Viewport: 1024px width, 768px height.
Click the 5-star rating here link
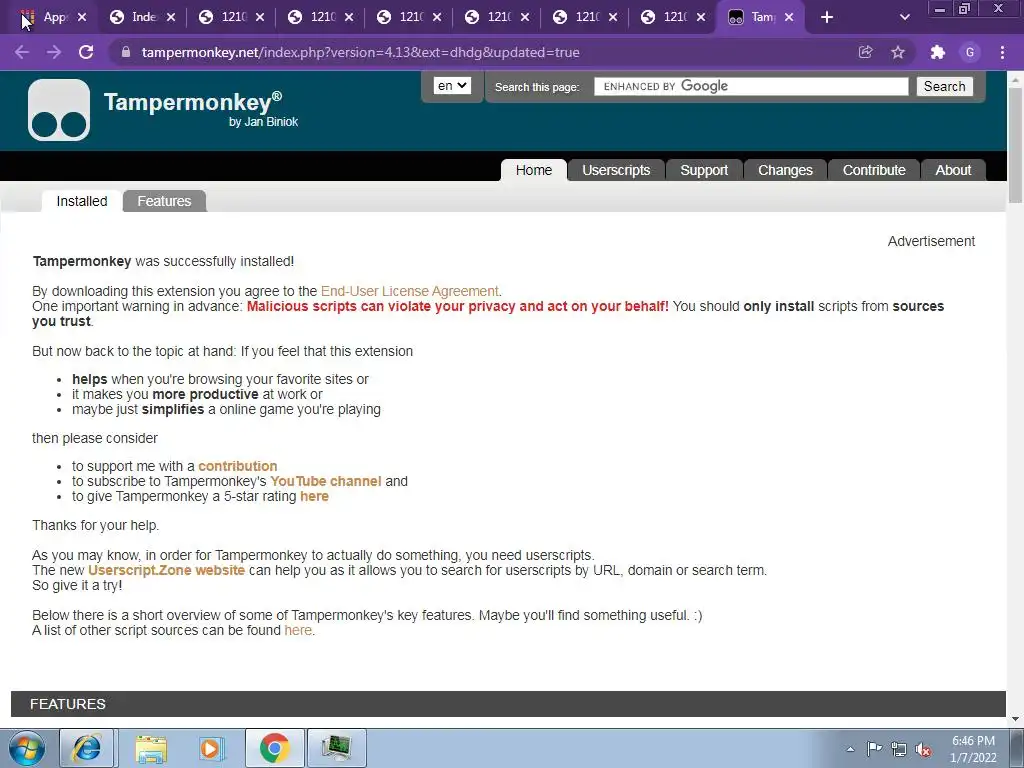click(314, 496)
